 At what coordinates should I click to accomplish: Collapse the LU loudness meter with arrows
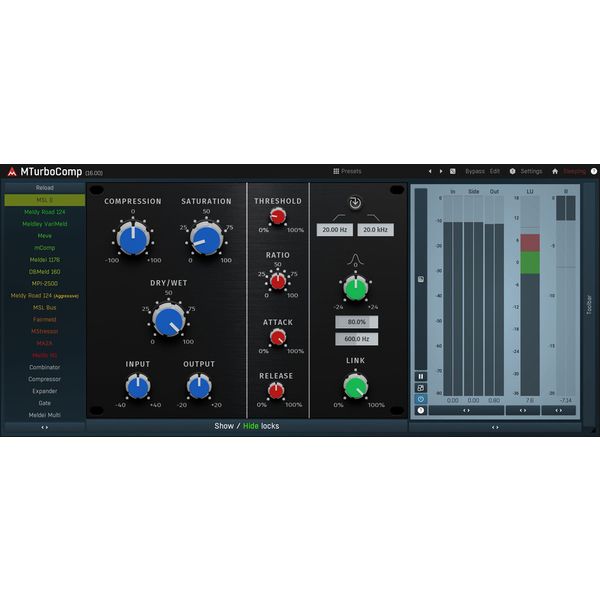click(523, 411)
